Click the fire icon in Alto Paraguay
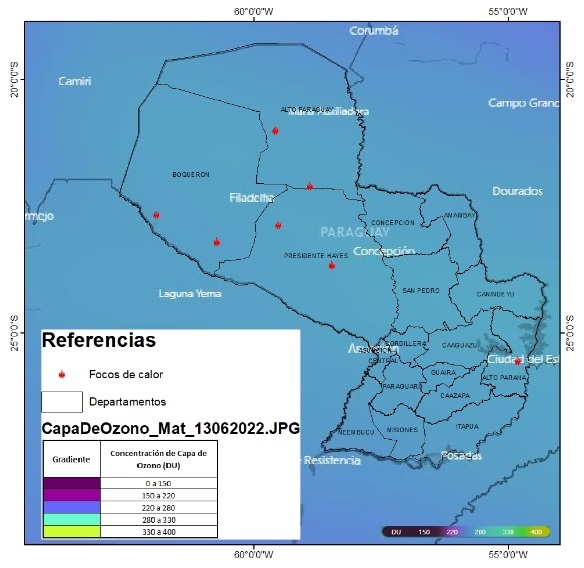Screen dimensions: 584x568 pos(275,131)
